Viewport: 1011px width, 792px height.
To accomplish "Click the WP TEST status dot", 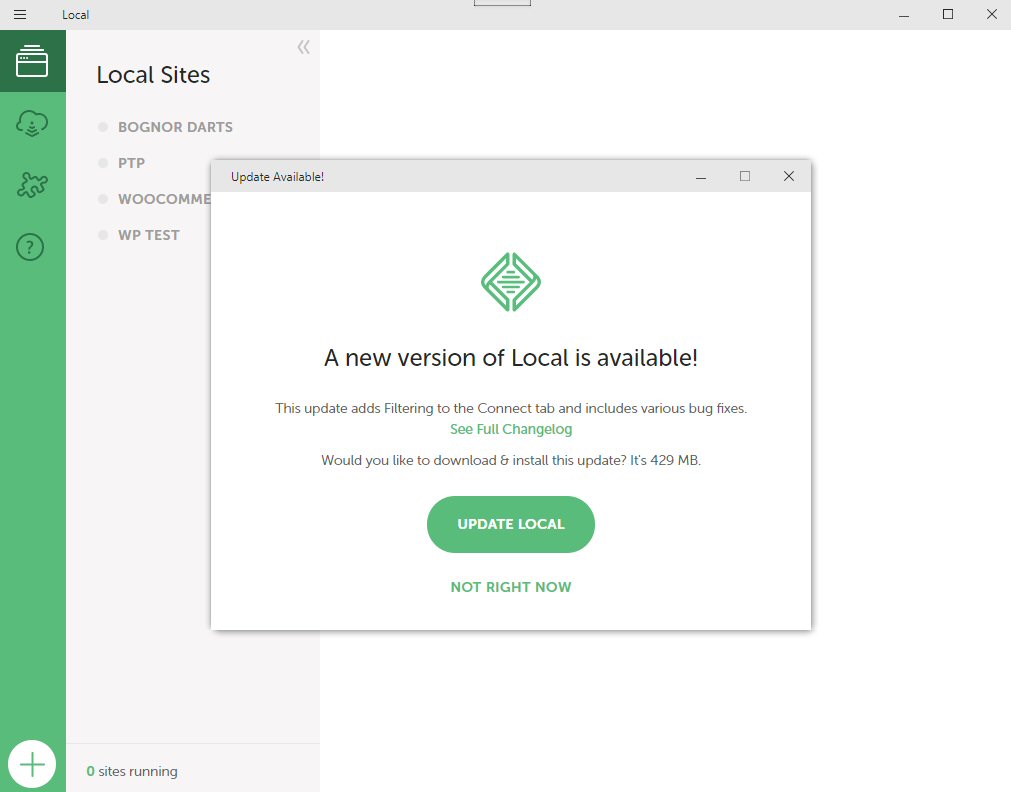I will 103,235.
